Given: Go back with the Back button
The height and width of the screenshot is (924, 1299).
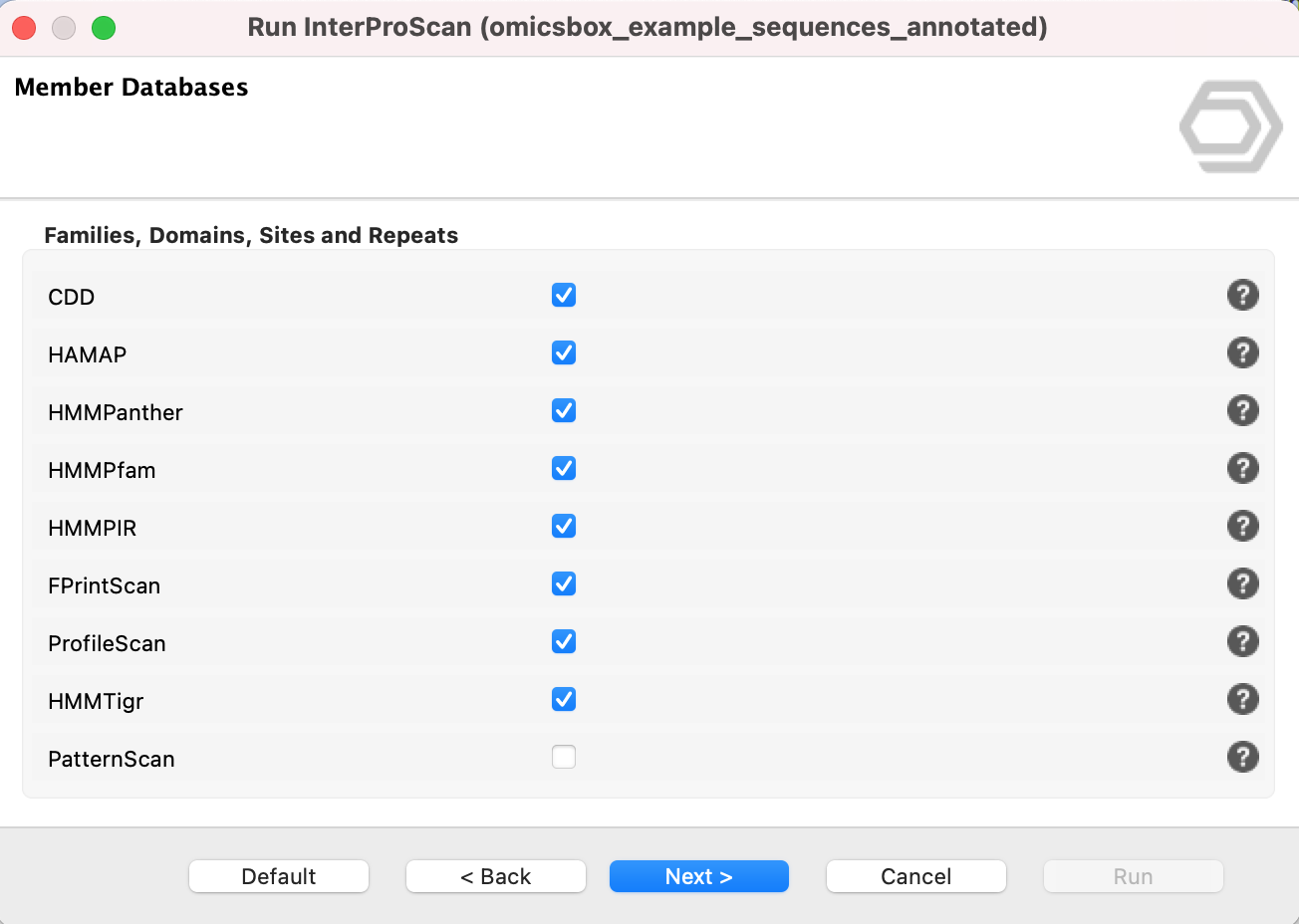Looking at the screenshot, I should pos(495,876).
